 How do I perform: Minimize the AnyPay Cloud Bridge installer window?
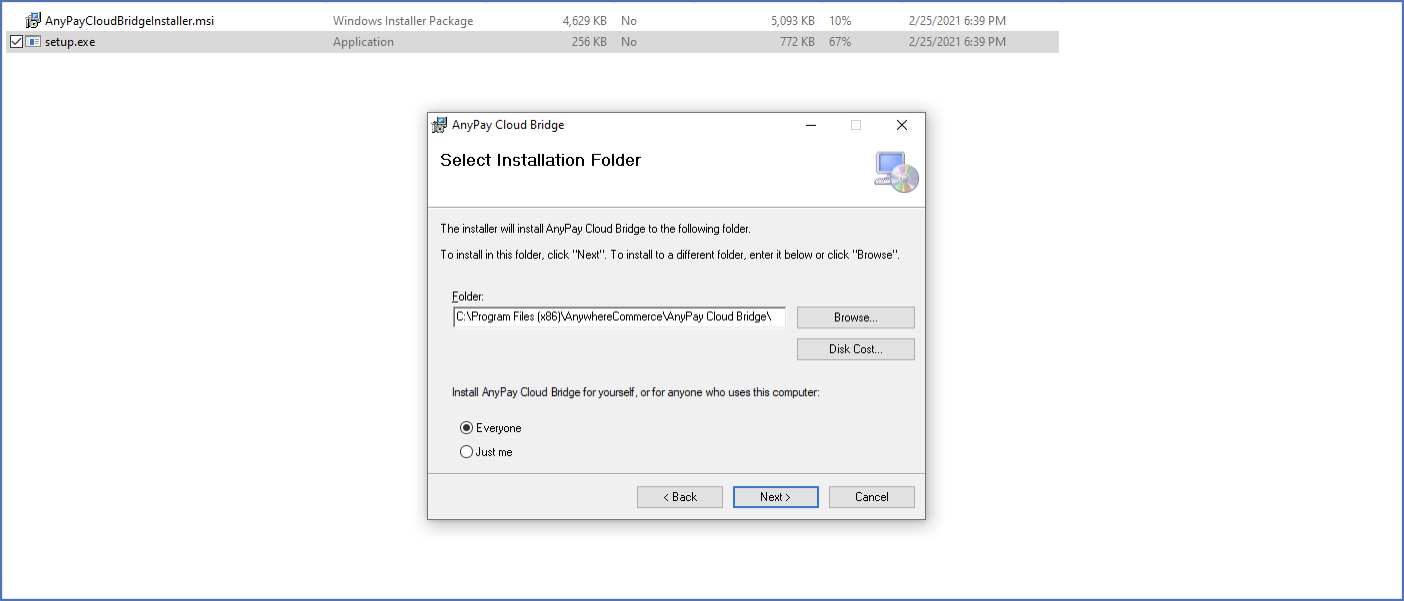[811, 125]
